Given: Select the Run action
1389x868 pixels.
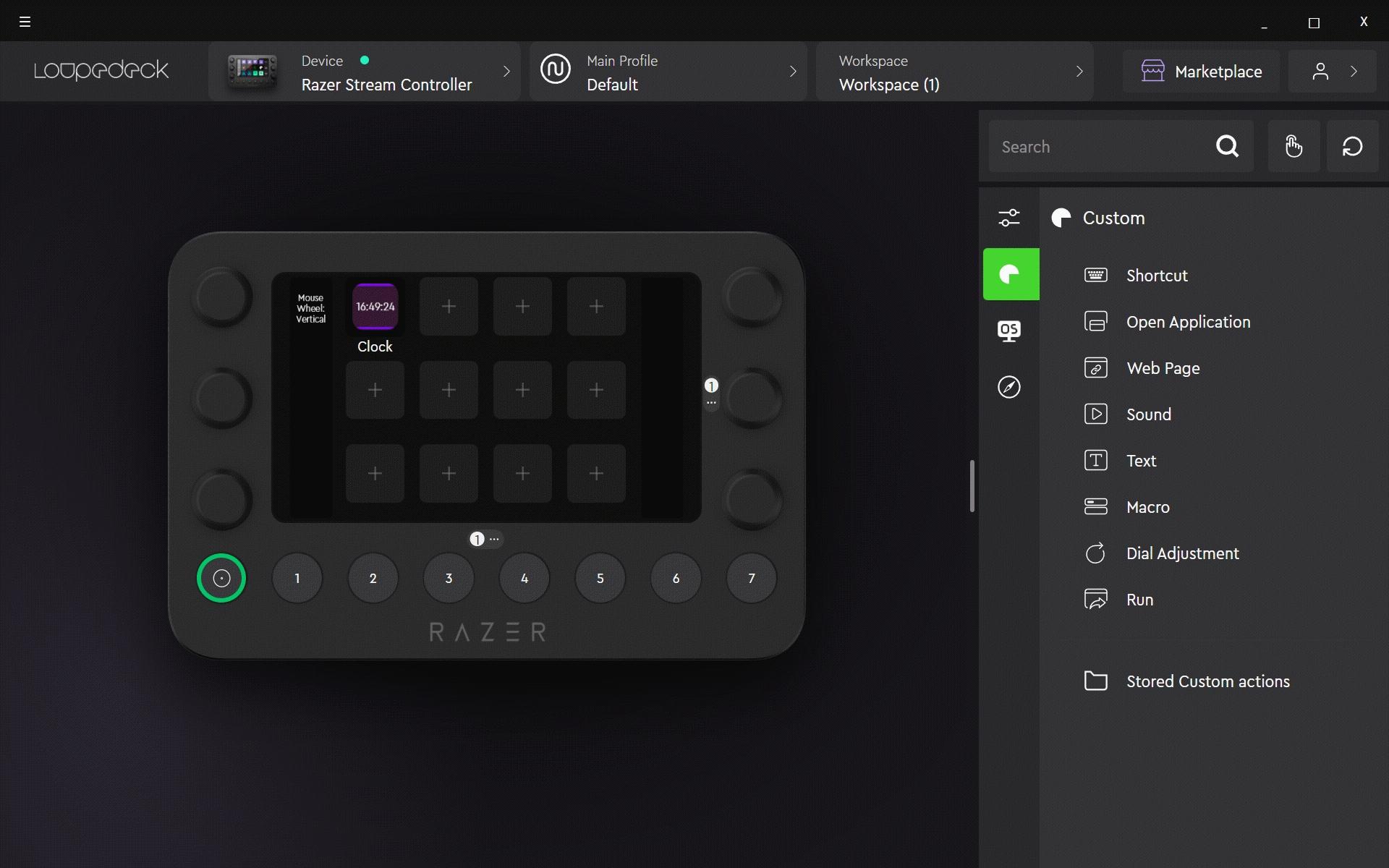Looking at the screenshot, I should pyautogui.click(x=1139, y=600).
